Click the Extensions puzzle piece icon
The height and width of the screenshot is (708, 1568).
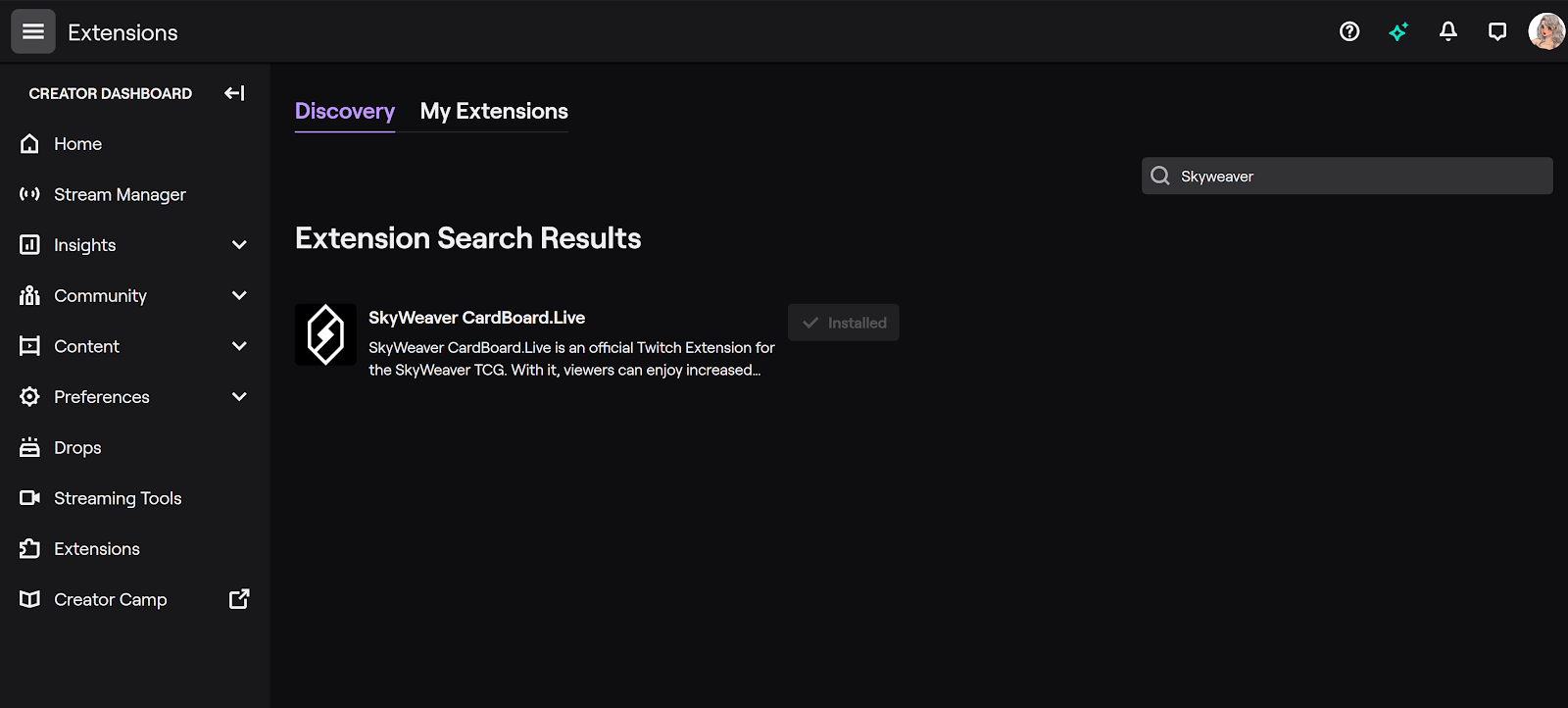30,548
